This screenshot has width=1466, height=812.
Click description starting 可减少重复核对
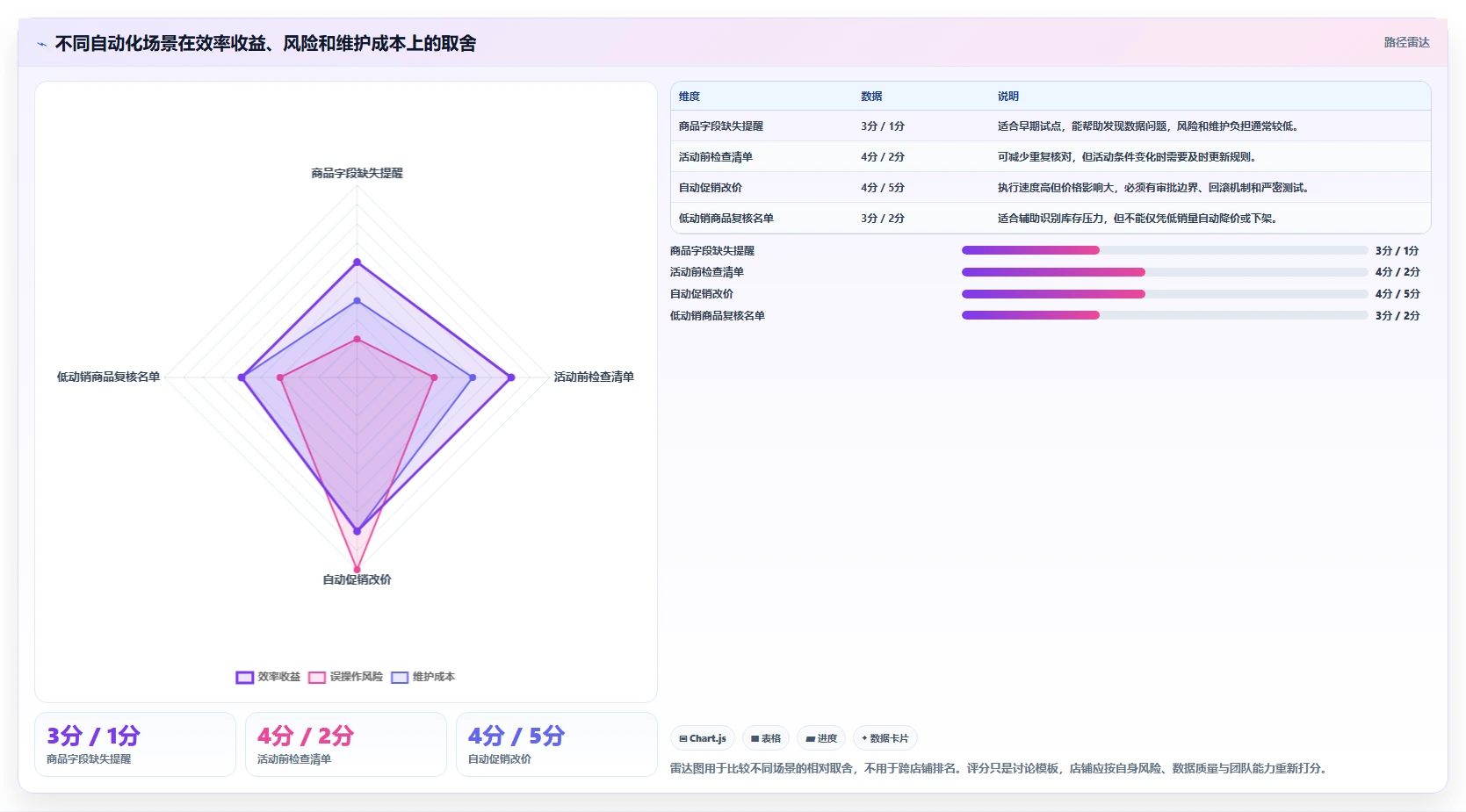pyautogui.click(x=1129, y=157)
